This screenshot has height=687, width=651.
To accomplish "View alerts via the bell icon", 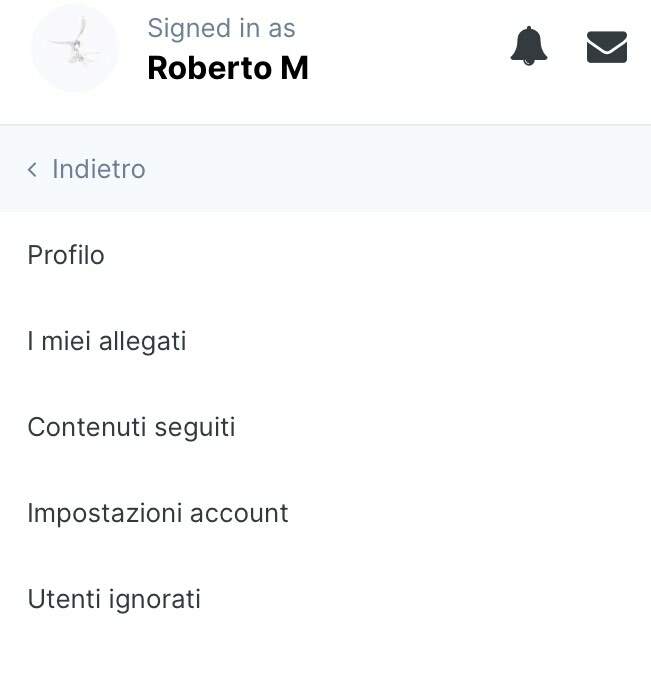I will tap(529, 46).
